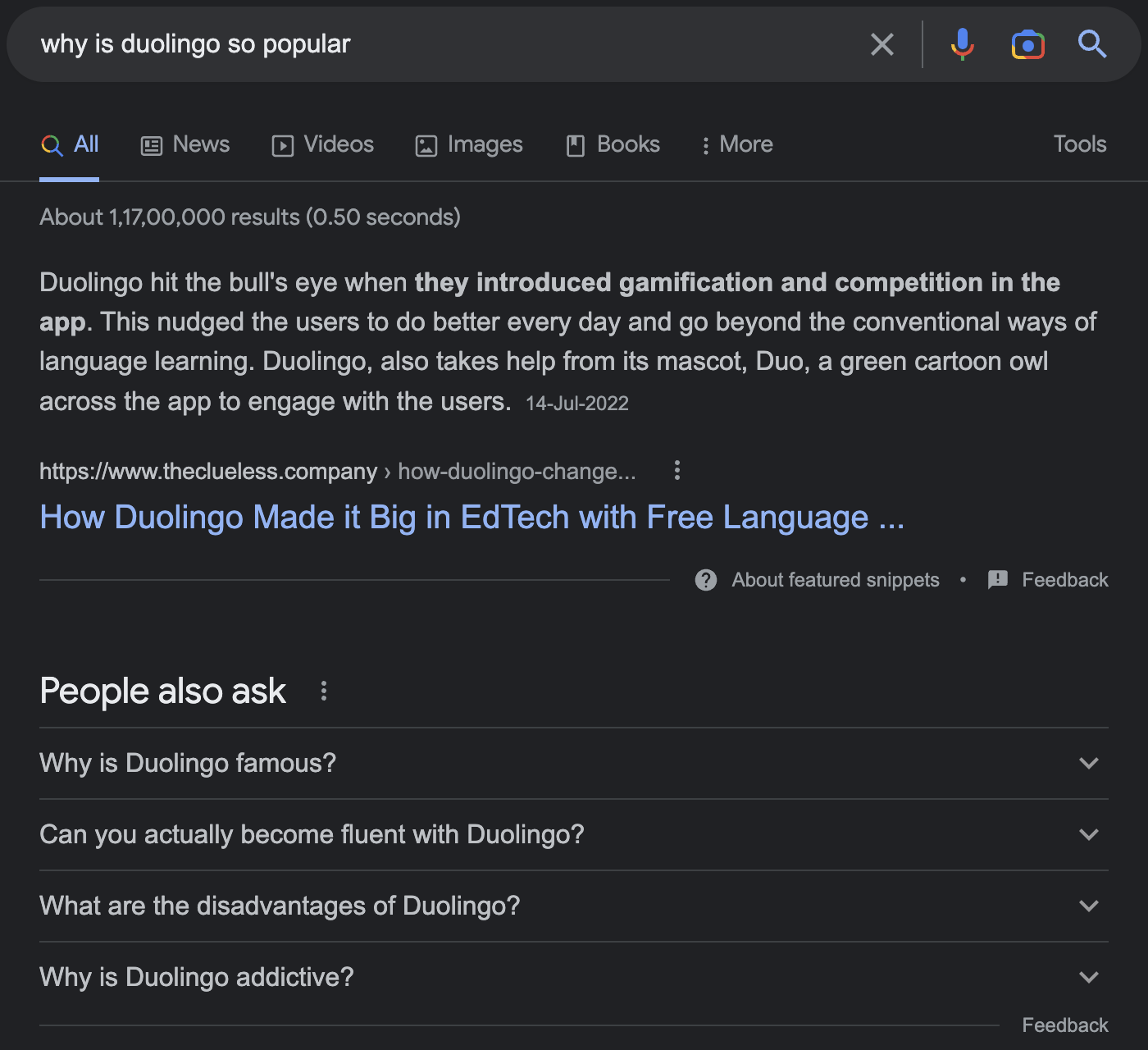Click the snippet Feedback flag icon
This screenshot has height=1050, width=1148.
click(998, 580)
